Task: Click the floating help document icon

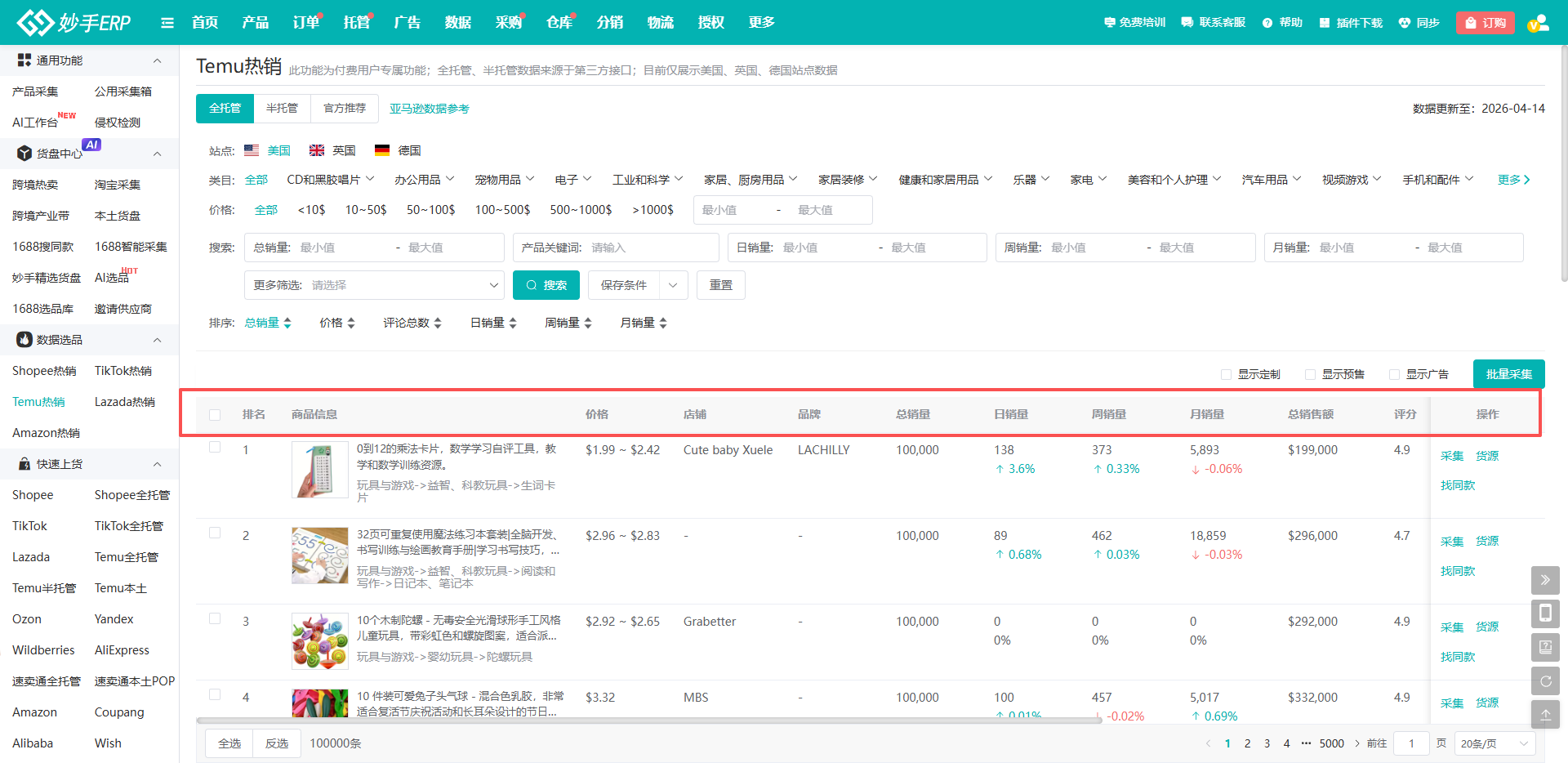Action: coord(1545,647)
